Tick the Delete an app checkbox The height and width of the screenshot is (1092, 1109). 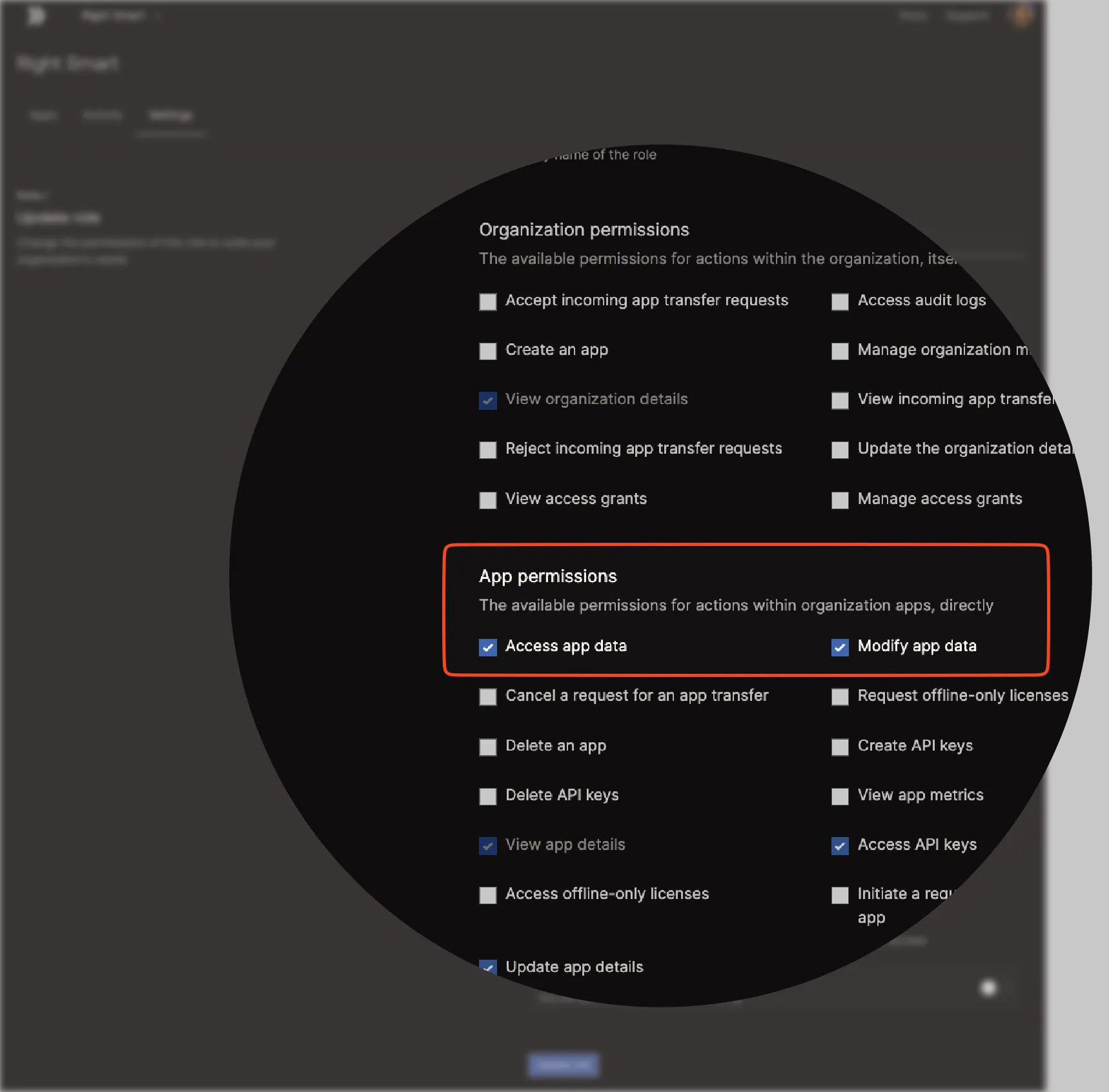point(488,747)
